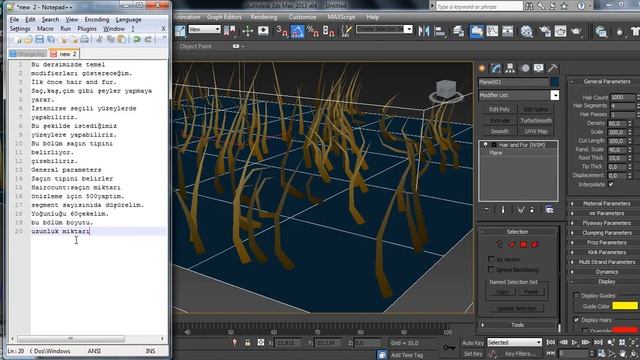Switch to the Display panel icon
640x360 pixels.
pos(538,68)
